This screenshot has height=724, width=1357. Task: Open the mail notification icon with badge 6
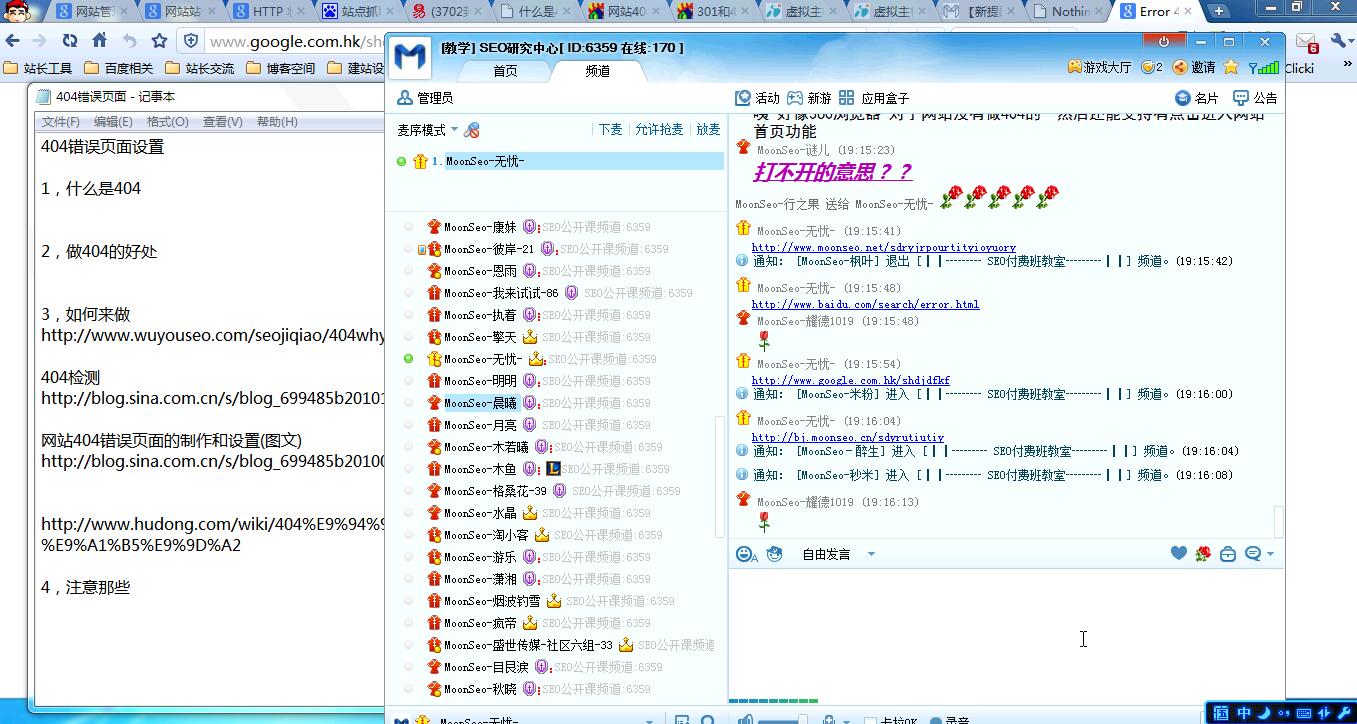pos(1306,42)
